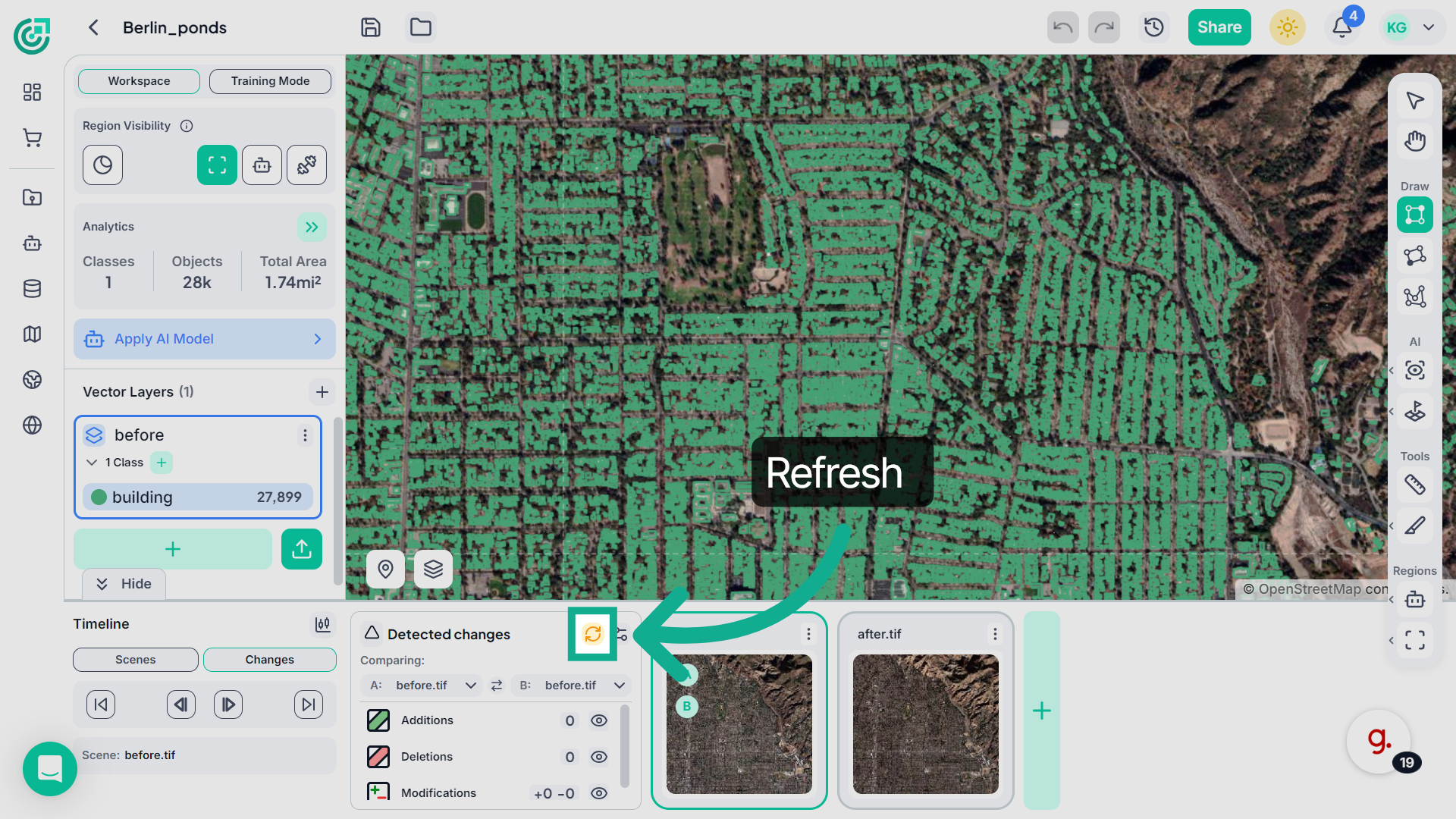Image resolution: width=1456 pixels, height=819 pixels.
Task: Add a class with the plus next to 1 Class
Action: (162, 463)
